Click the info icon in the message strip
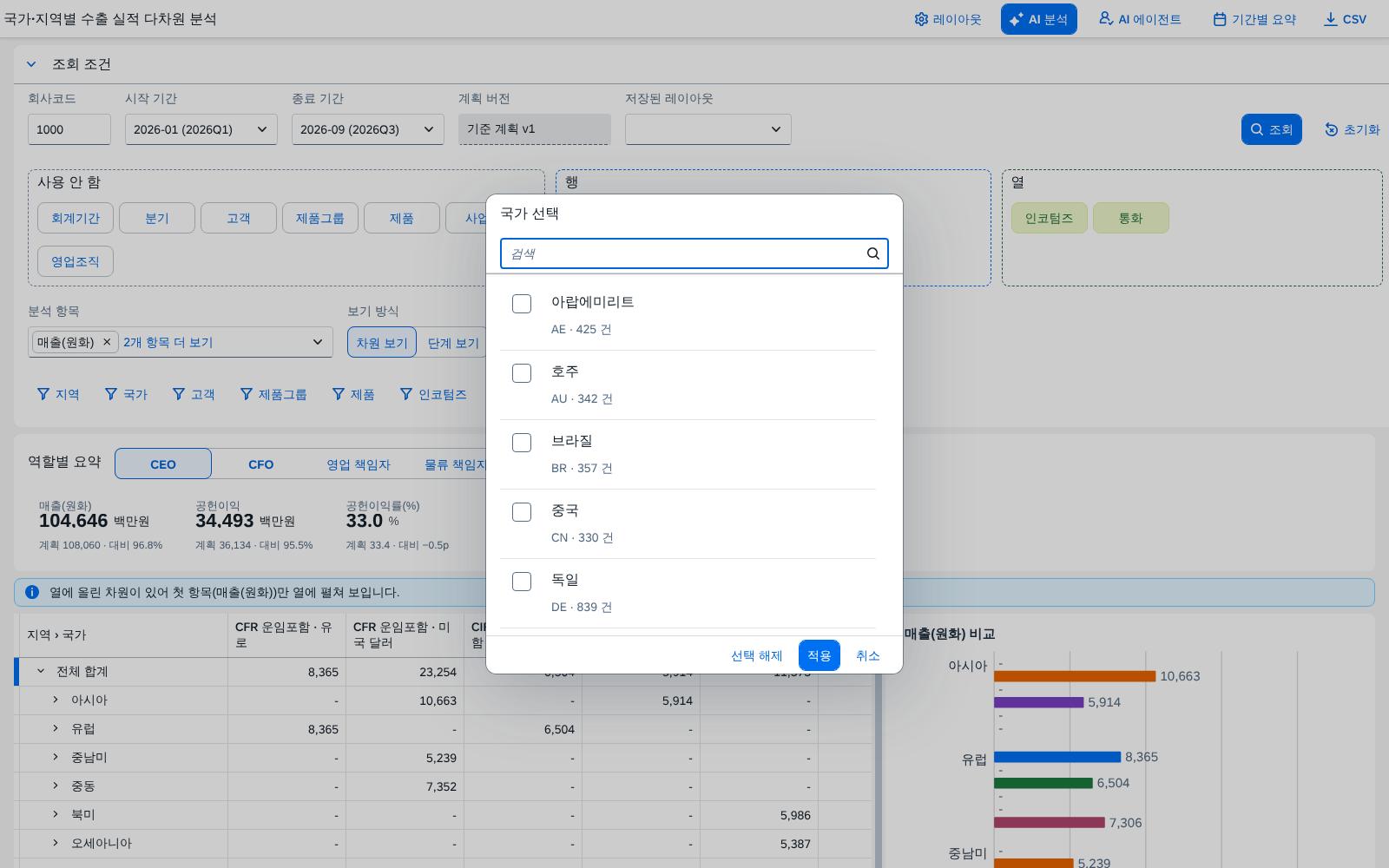The image size is (1389, 868). [32, 592]
